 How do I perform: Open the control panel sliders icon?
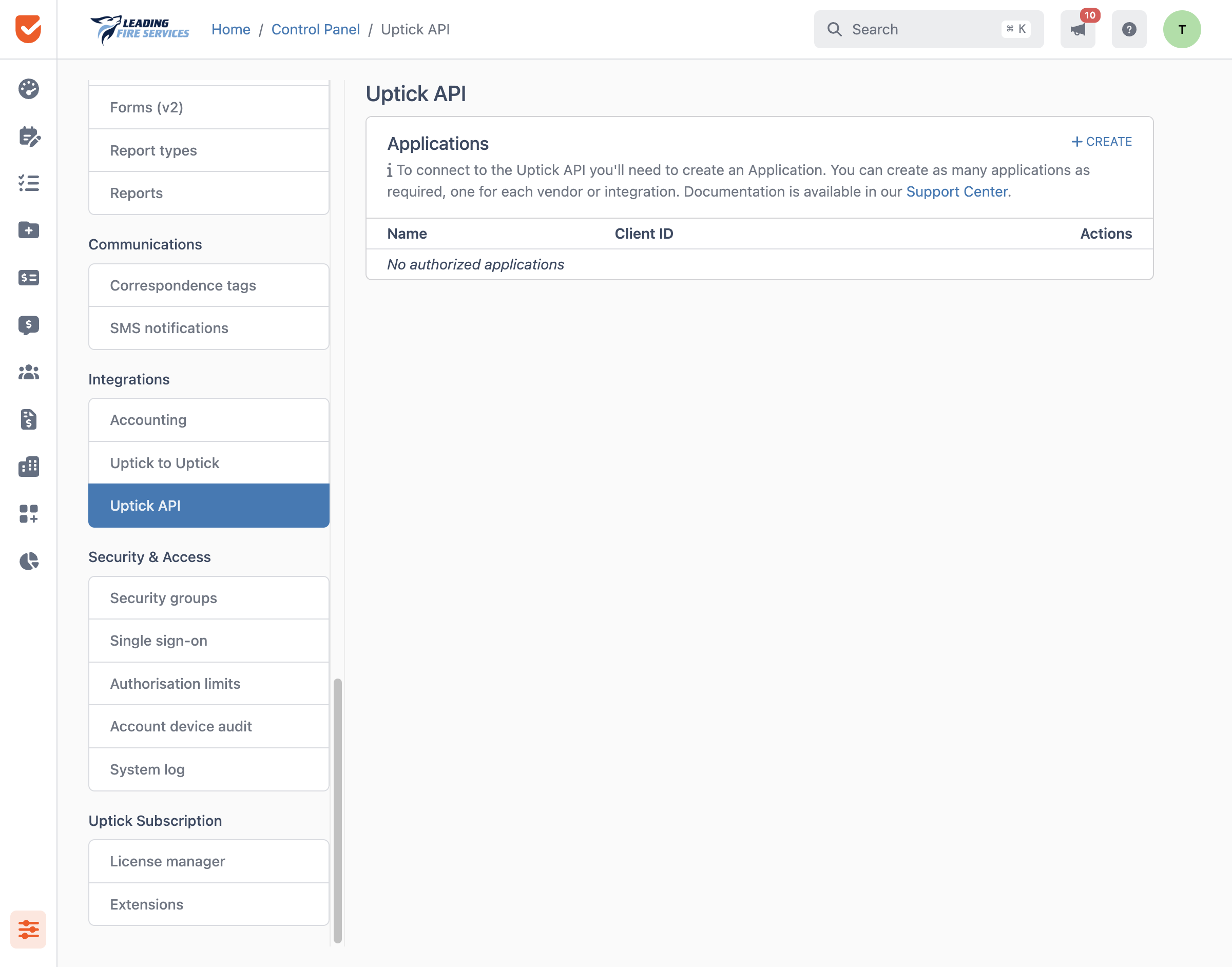click(28, 929)
